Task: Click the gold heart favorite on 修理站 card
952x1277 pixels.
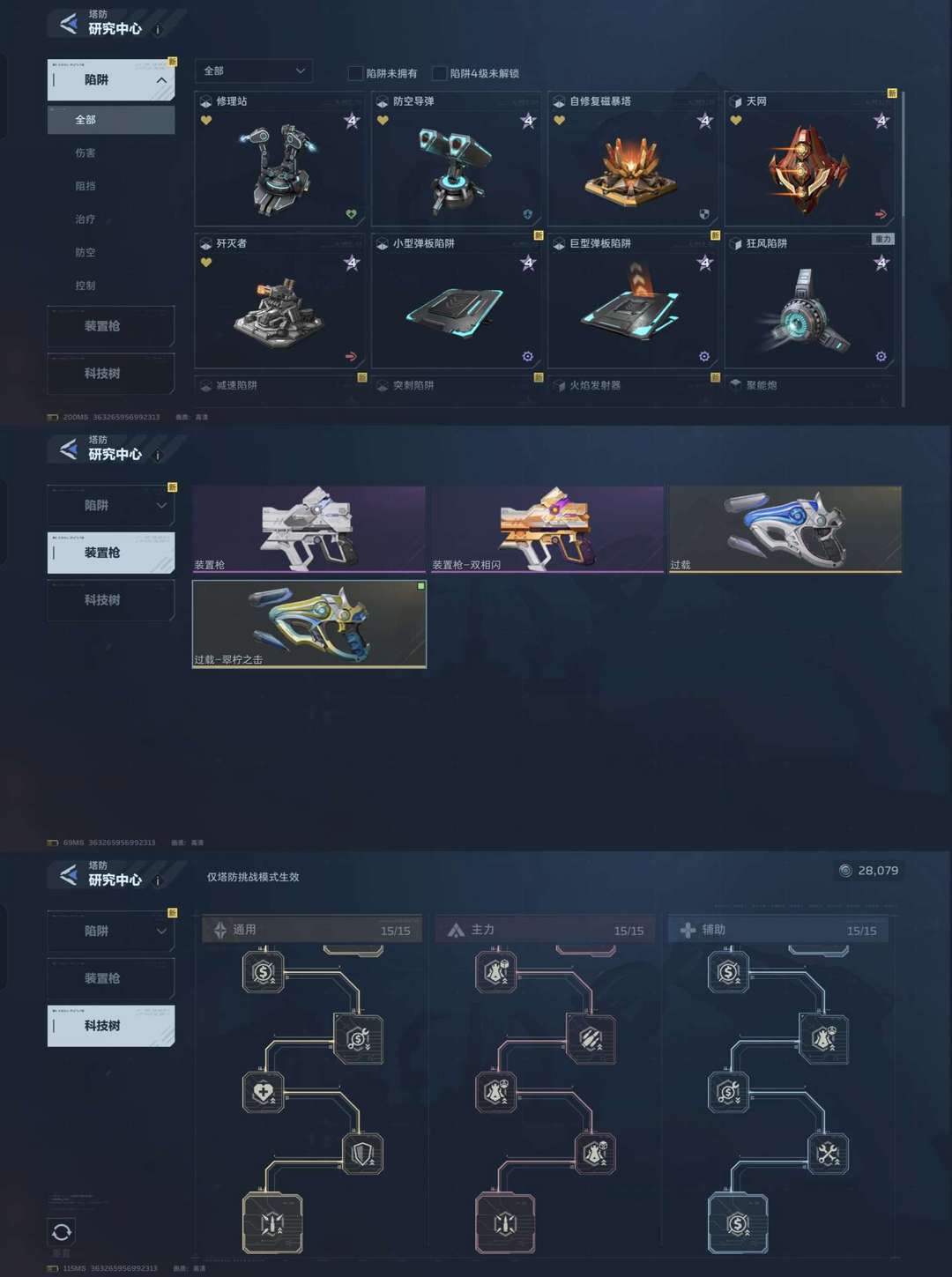Action: click(206, 121)
